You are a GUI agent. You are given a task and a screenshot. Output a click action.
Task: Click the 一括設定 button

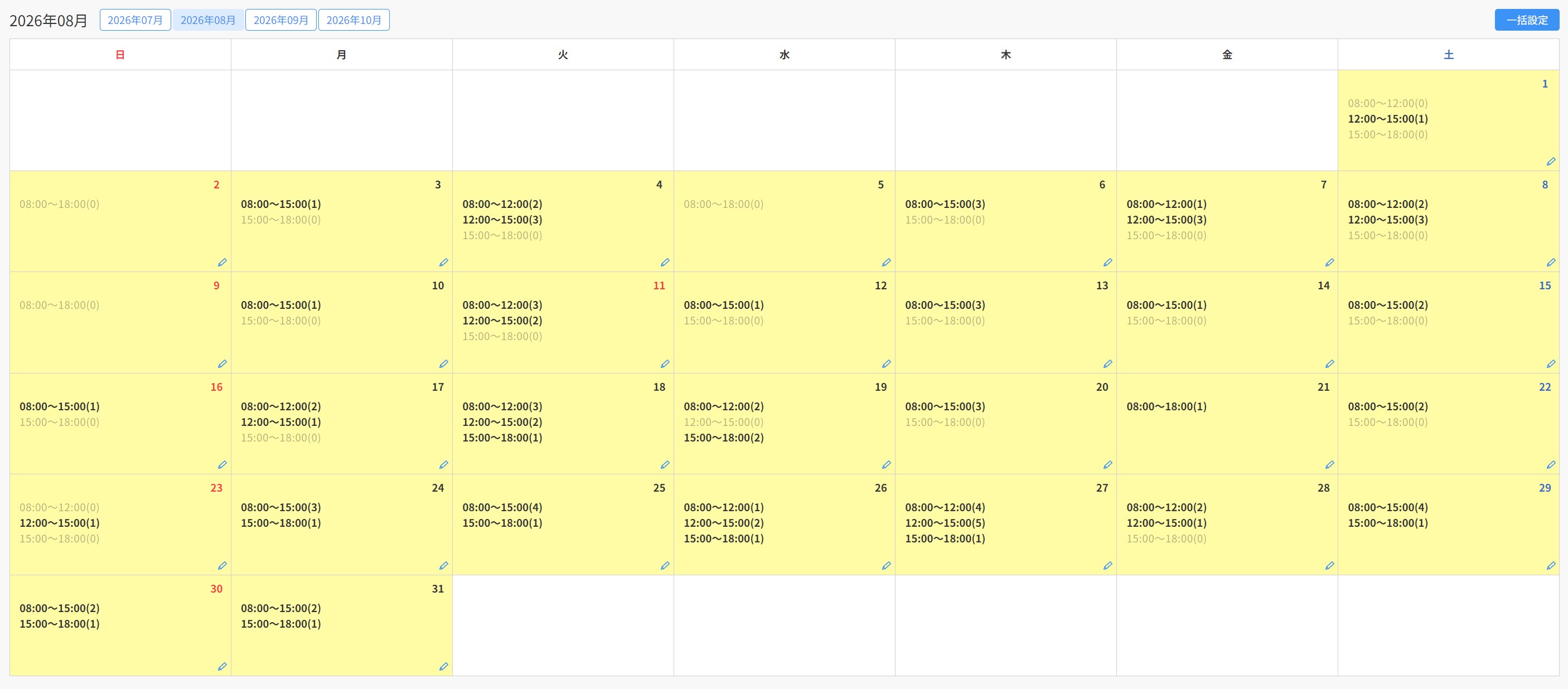pyautogui.click(x=1527, y=20)
